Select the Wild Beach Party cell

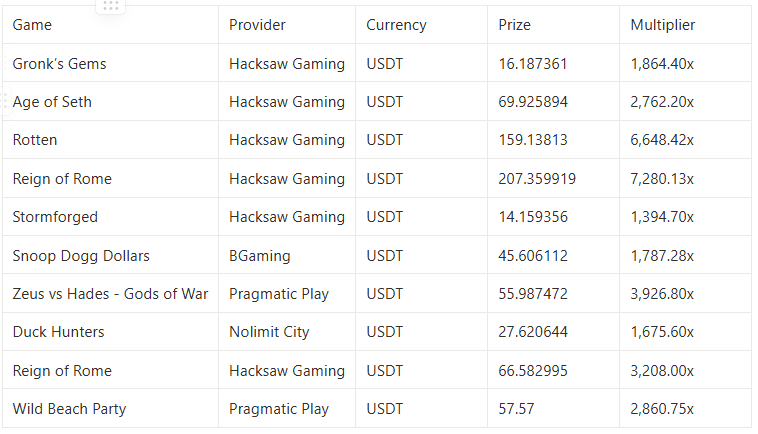tap(110, 408)
